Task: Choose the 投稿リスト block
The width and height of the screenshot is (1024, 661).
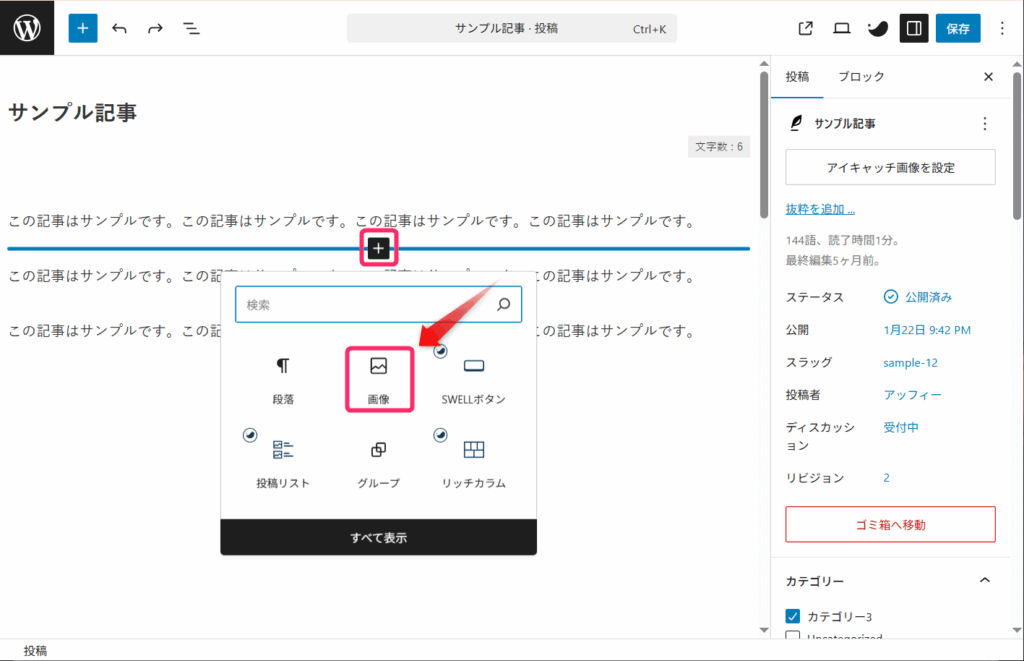Action: [283, 462]
